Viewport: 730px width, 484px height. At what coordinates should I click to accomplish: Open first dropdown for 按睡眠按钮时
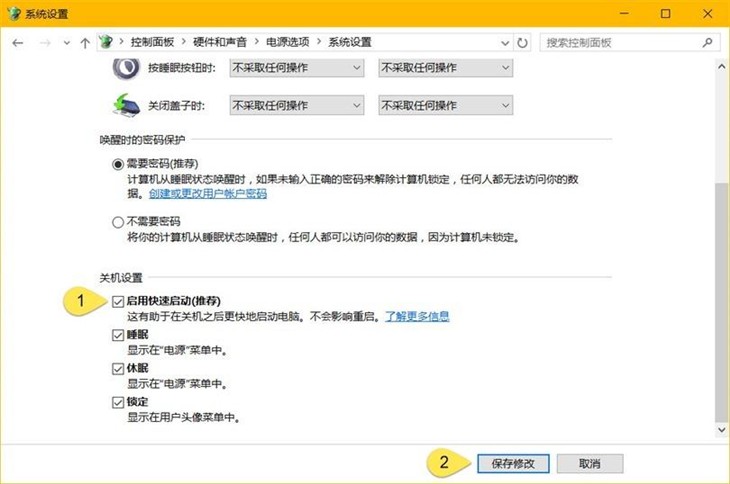[x=297, y=68]
